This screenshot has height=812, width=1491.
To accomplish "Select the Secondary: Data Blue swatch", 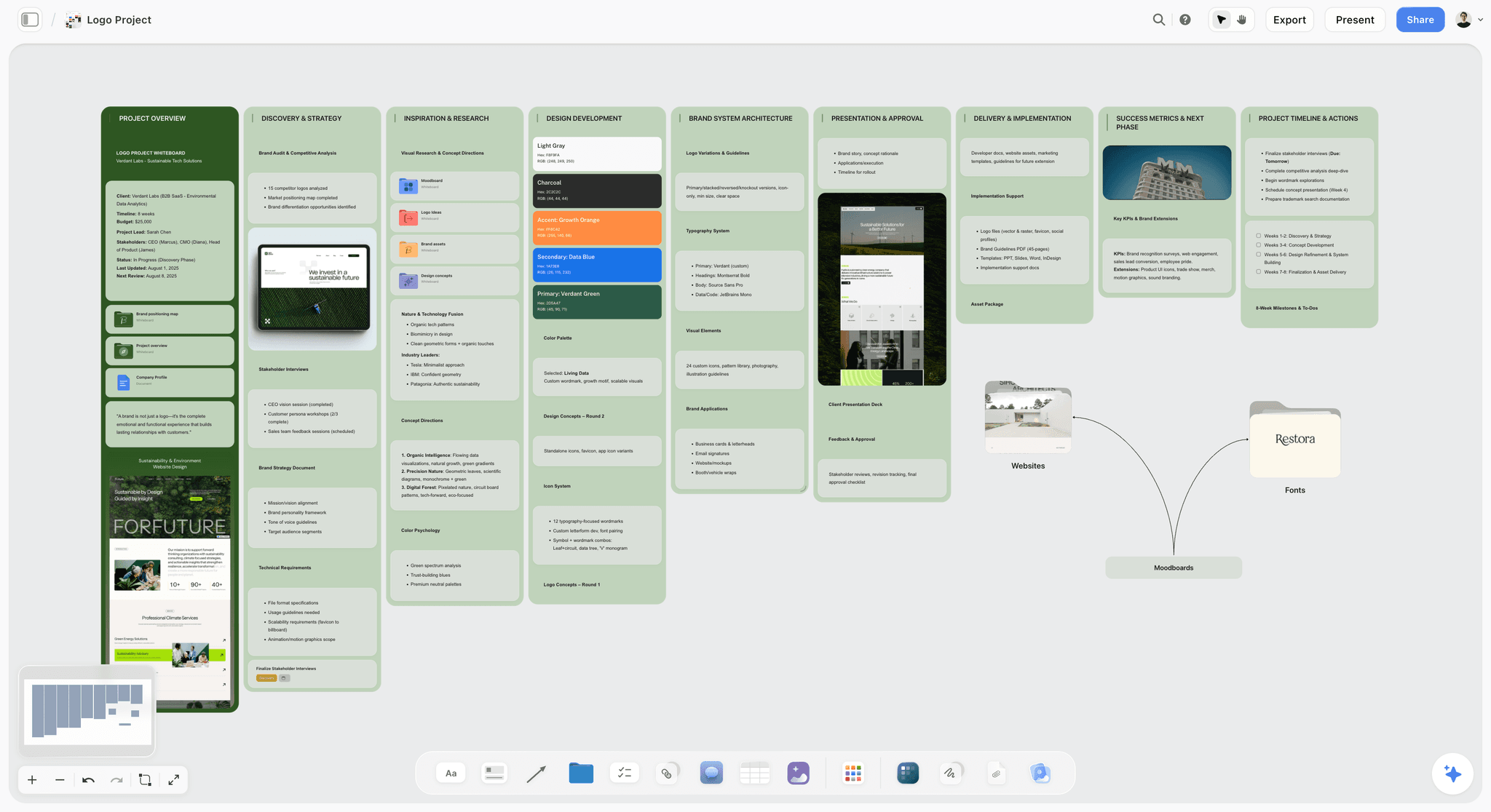I will [x=597, y=265].
